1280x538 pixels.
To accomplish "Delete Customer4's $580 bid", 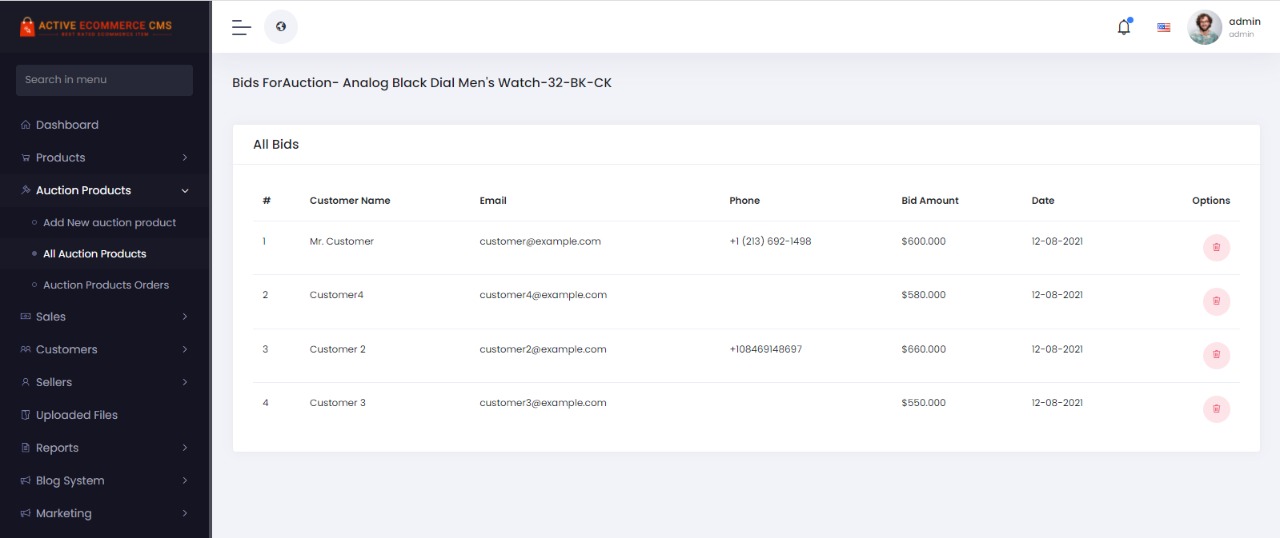I will (x=1216, y=301).
